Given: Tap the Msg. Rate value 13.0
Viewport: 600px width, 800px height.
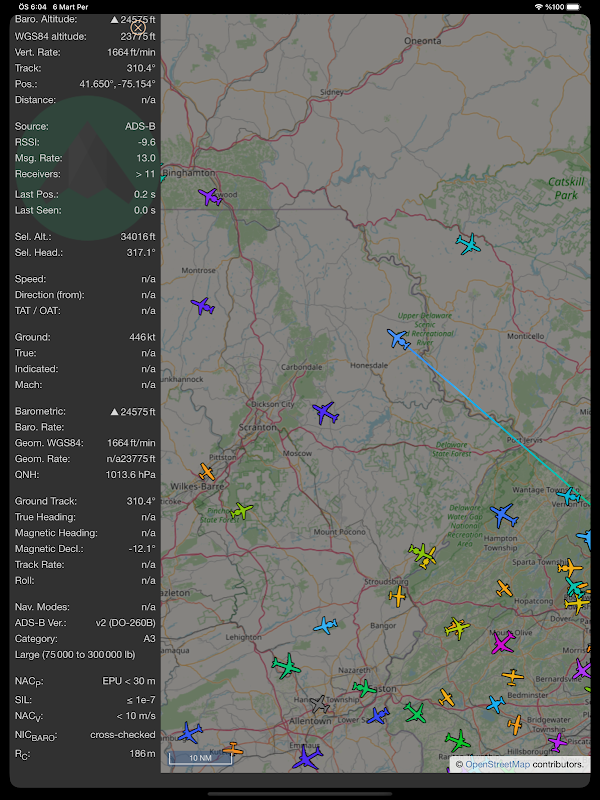Looking at the screenshot, I should coord(146,158).
